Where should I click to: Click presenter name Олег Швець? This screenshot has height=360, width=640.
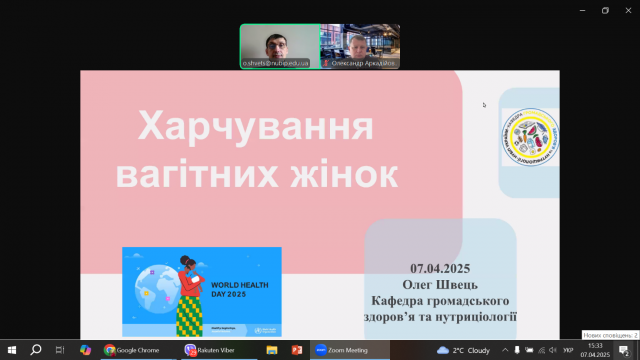(440, 284)
